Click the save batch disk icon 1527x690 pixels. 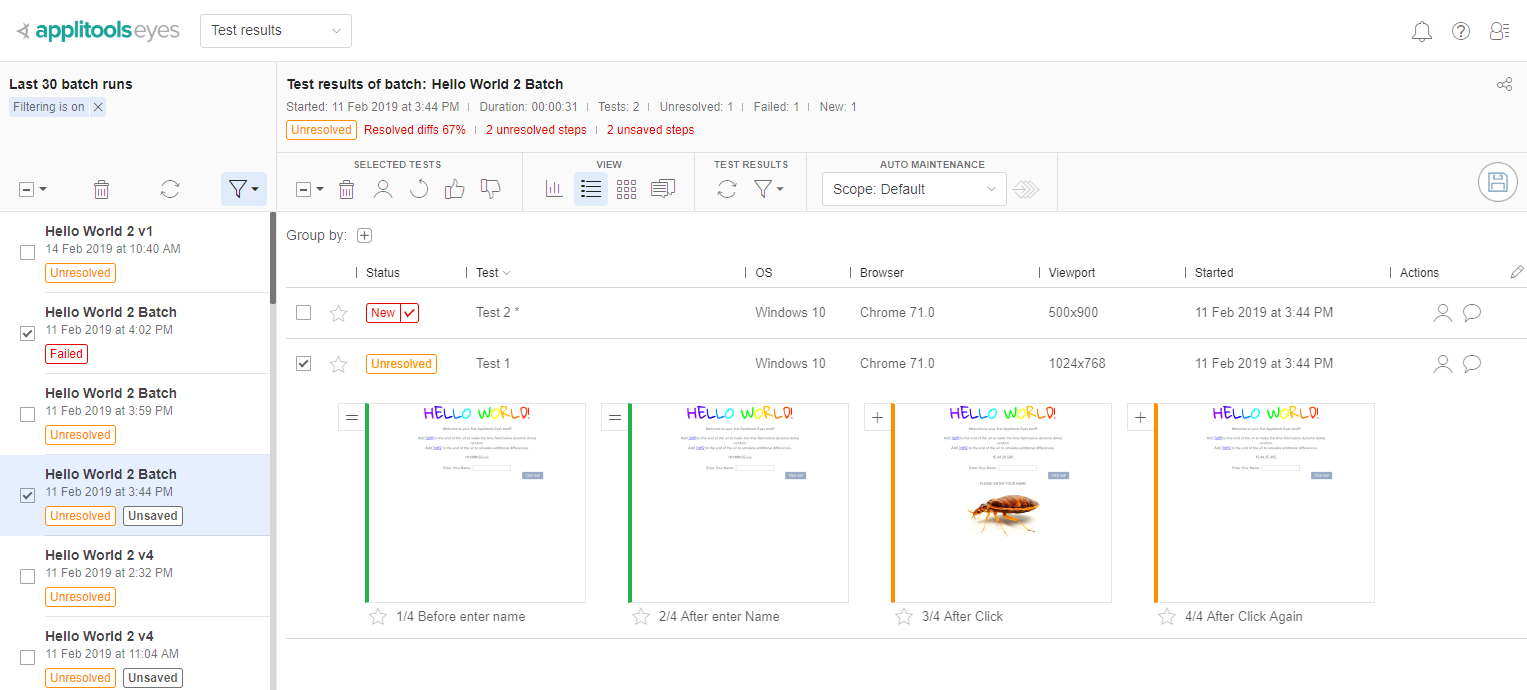pyautogui.click(x=1497, y=182)
